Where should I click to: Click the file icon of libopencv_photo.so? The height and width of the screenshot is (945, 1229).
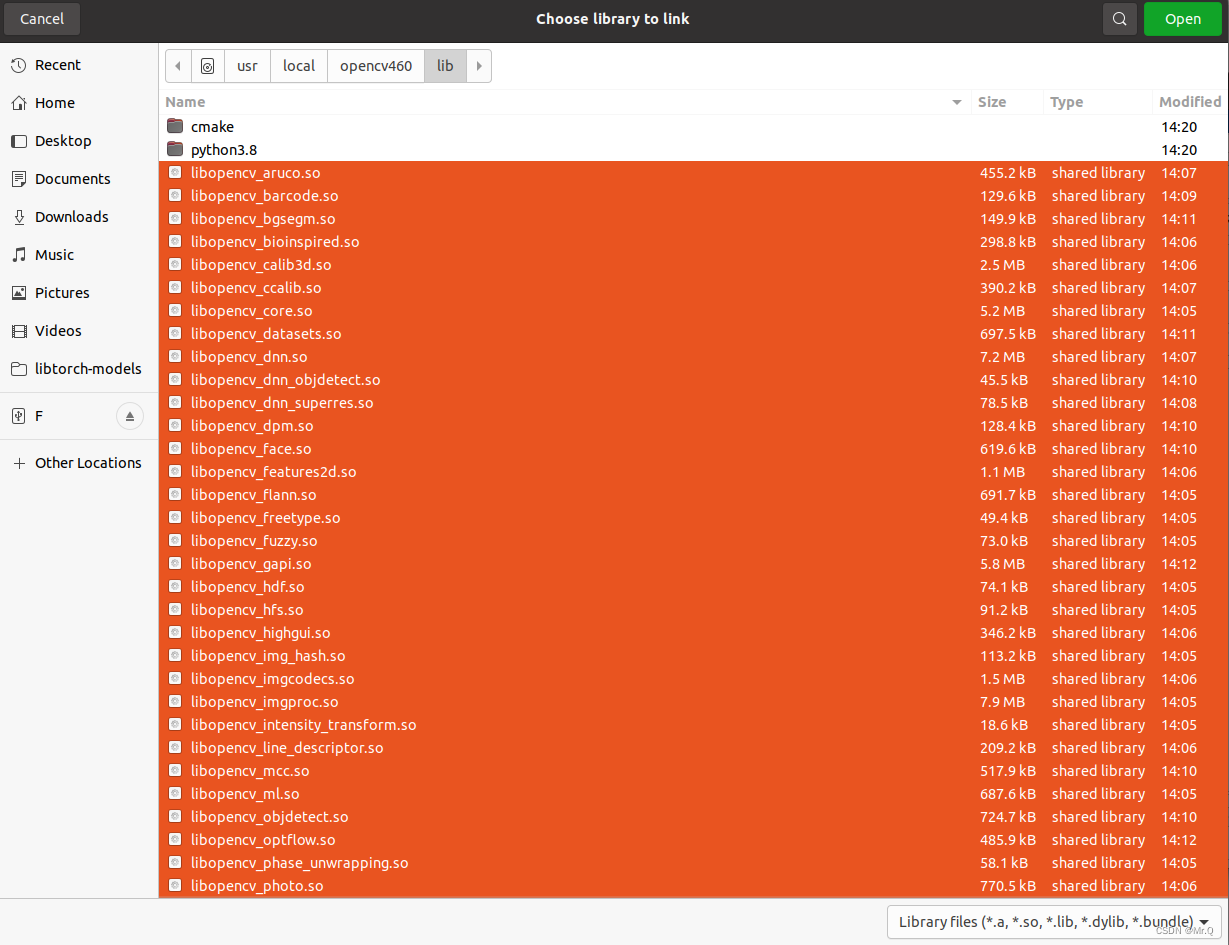[175, 885]
